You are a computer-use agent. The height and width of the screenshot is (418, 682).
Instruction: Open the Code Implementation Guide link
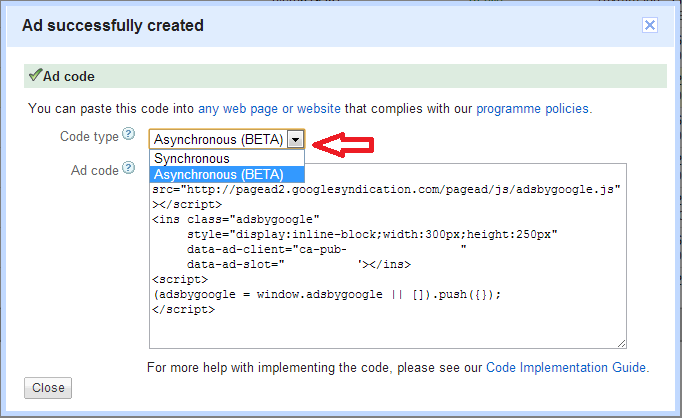tap(565, 368)
